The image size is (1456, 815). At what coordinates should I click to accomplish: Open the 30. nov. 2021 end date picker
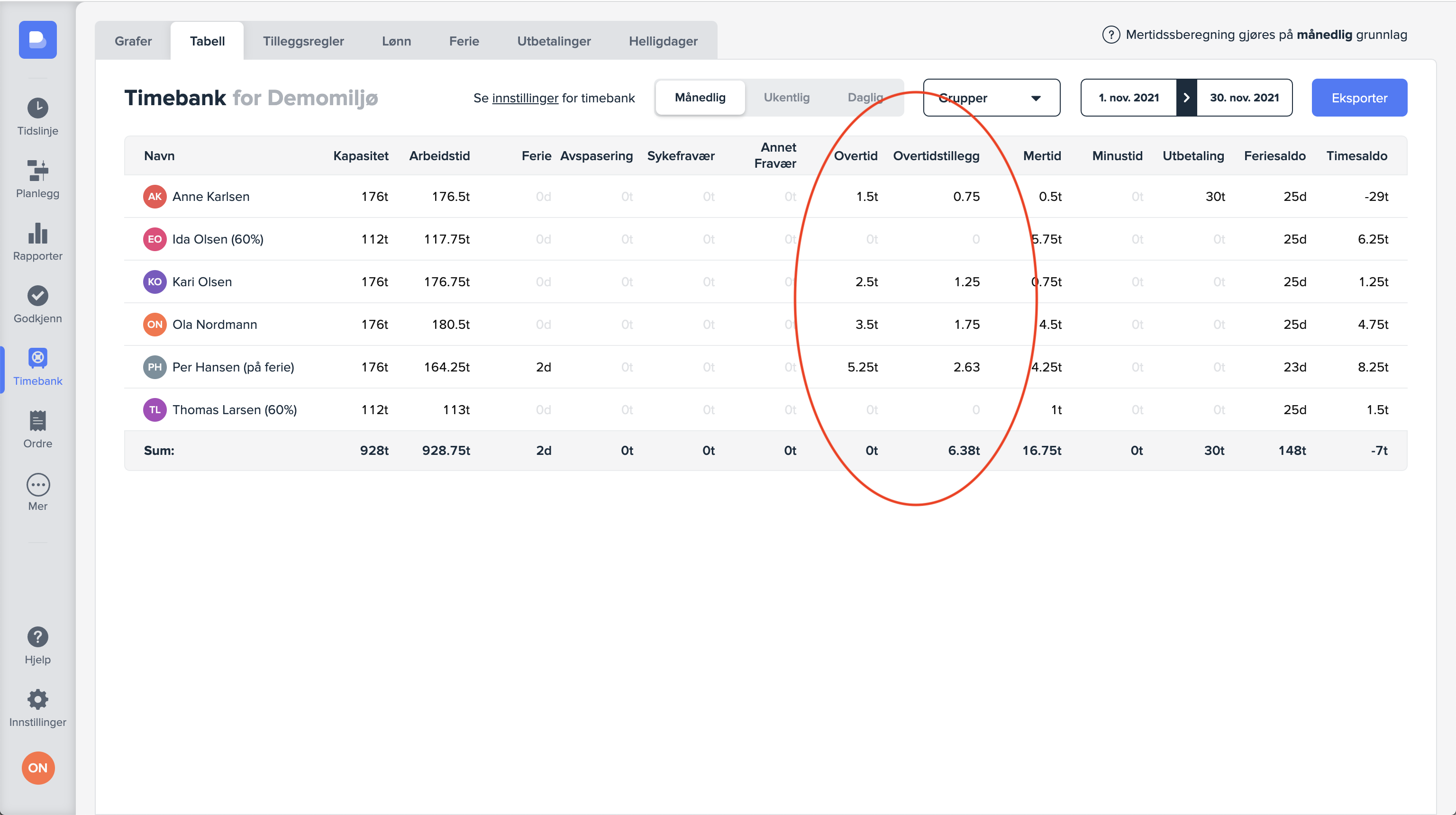[x=1244, y=98]
